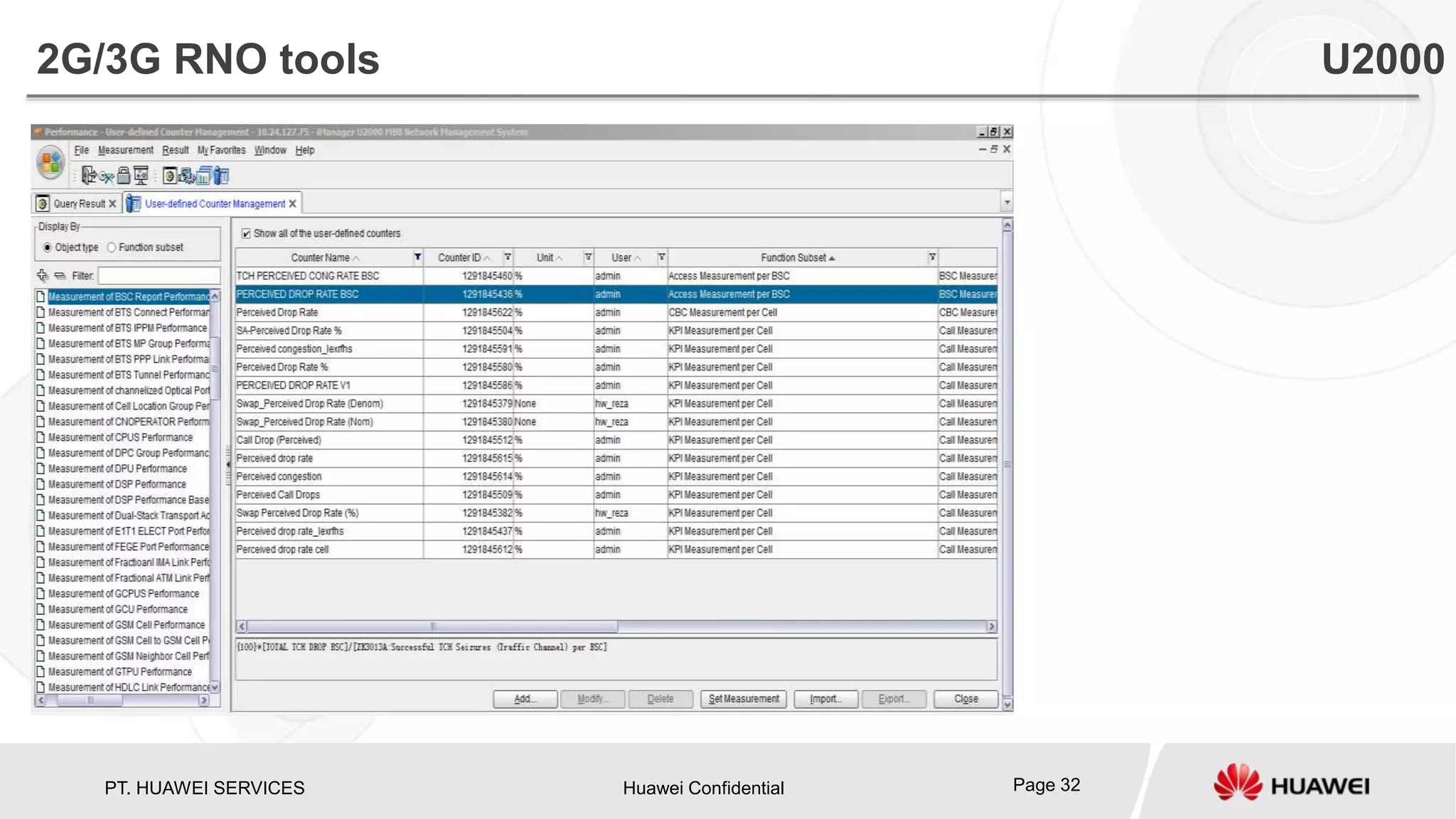Click the User column filter icon
The width and height of the screenshot is (1456, 819).
[x=661, y=257]
